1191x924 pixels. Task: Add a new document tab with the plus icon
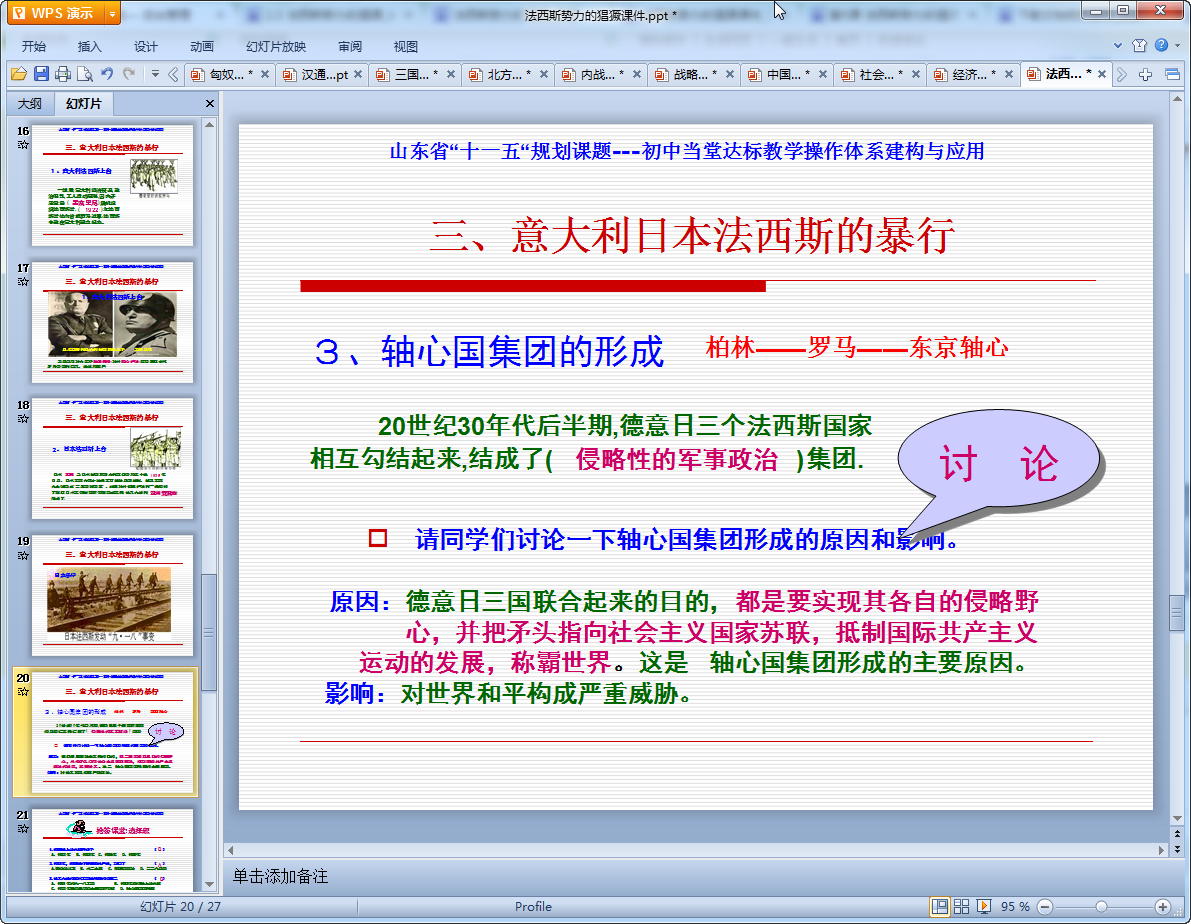1145,74
